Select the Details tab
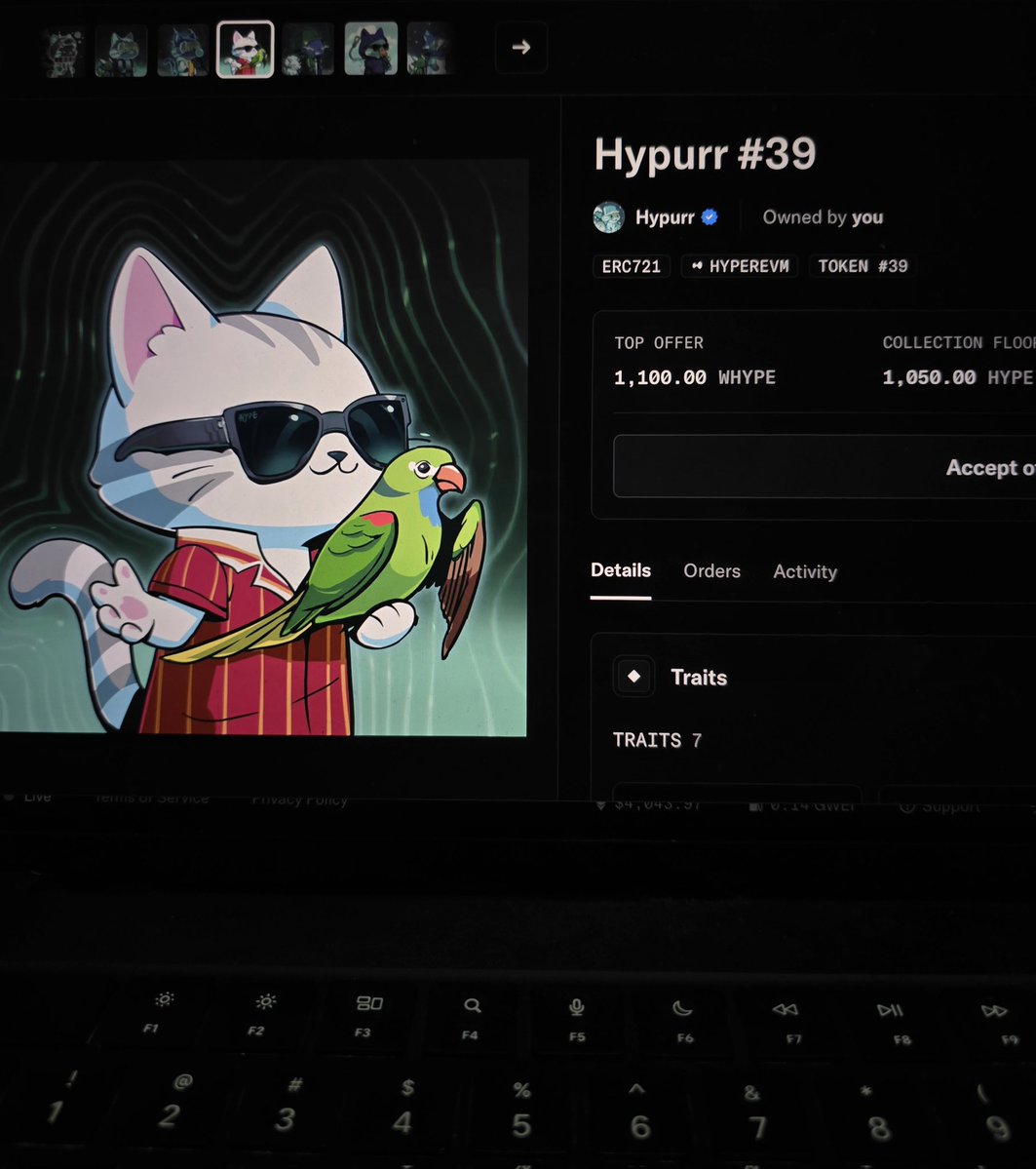This screenshot has width=1036, height=1169. 620,570
